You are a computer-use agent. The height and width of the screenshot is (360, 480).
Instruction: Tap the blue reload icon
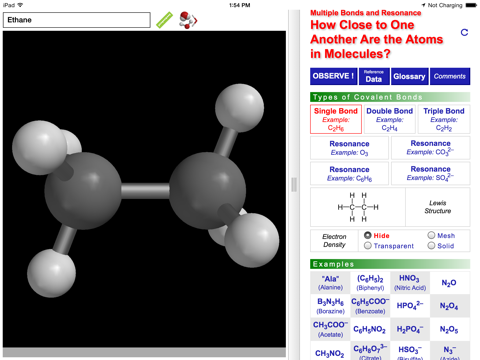click(464, 32)
